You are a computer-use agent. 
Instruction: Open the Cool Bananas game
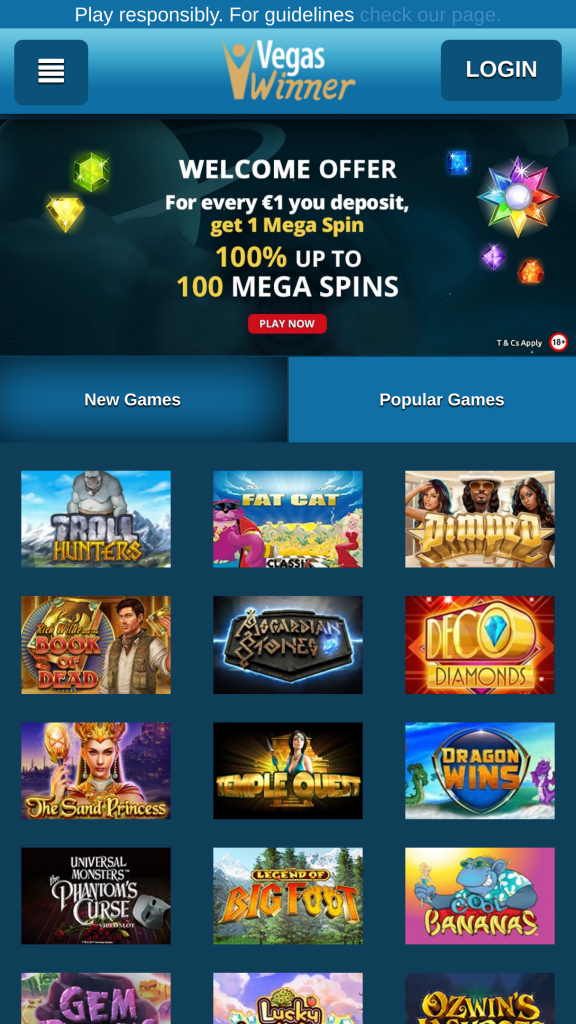point(480,896)
